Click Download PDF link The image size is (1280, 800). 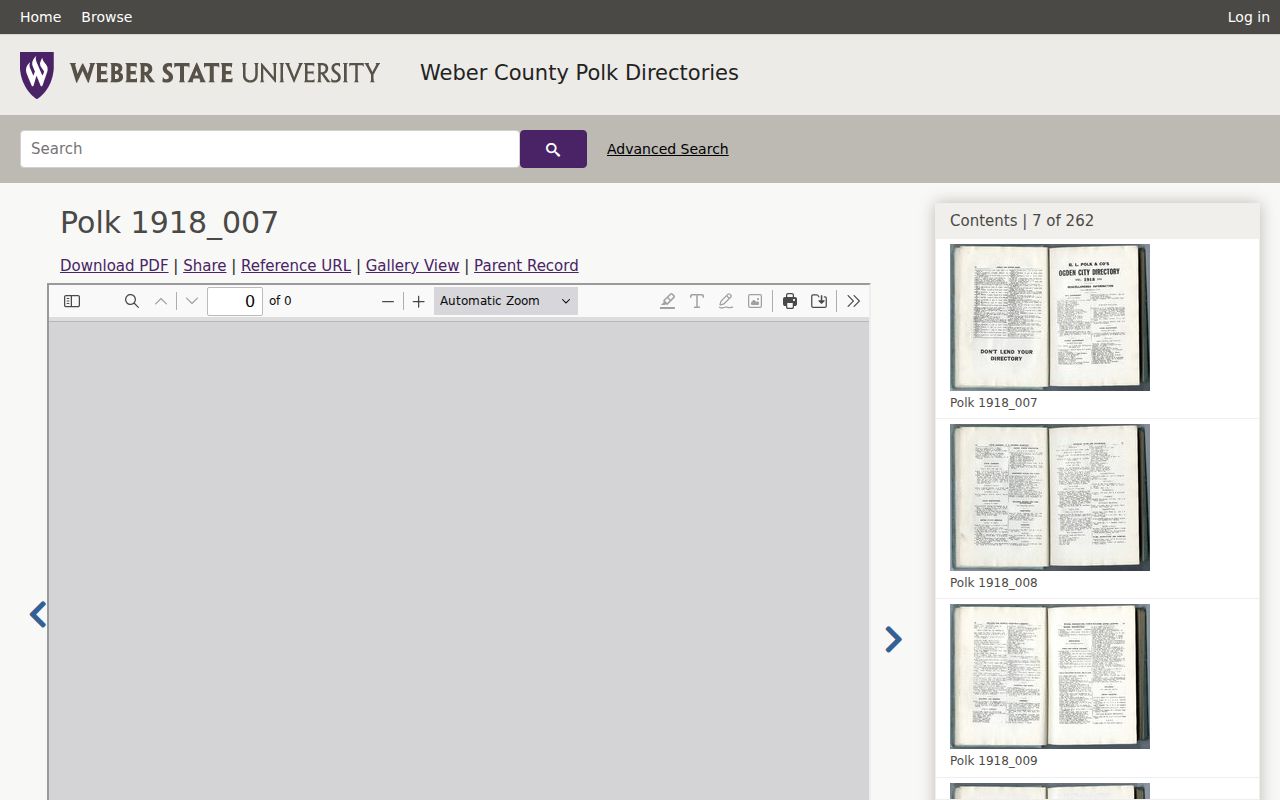tap(114, 265)
